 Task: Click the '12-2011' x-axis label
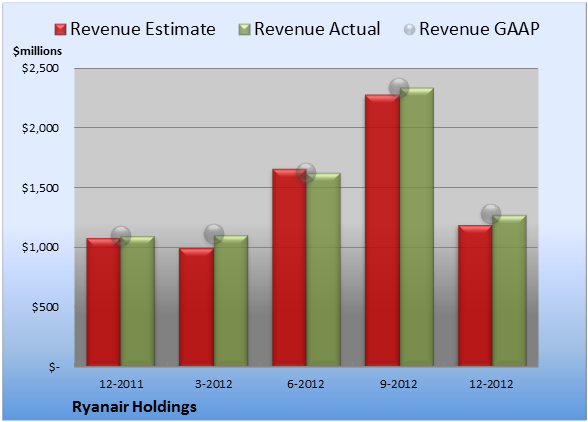click(x=121, y=384)
